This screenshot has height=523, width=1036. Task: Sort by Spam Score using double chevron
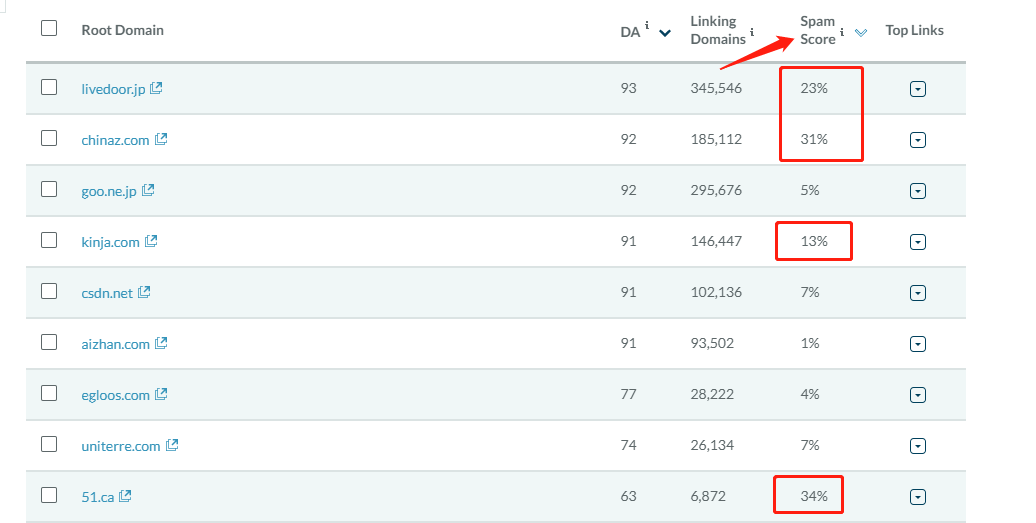point(861,32)
